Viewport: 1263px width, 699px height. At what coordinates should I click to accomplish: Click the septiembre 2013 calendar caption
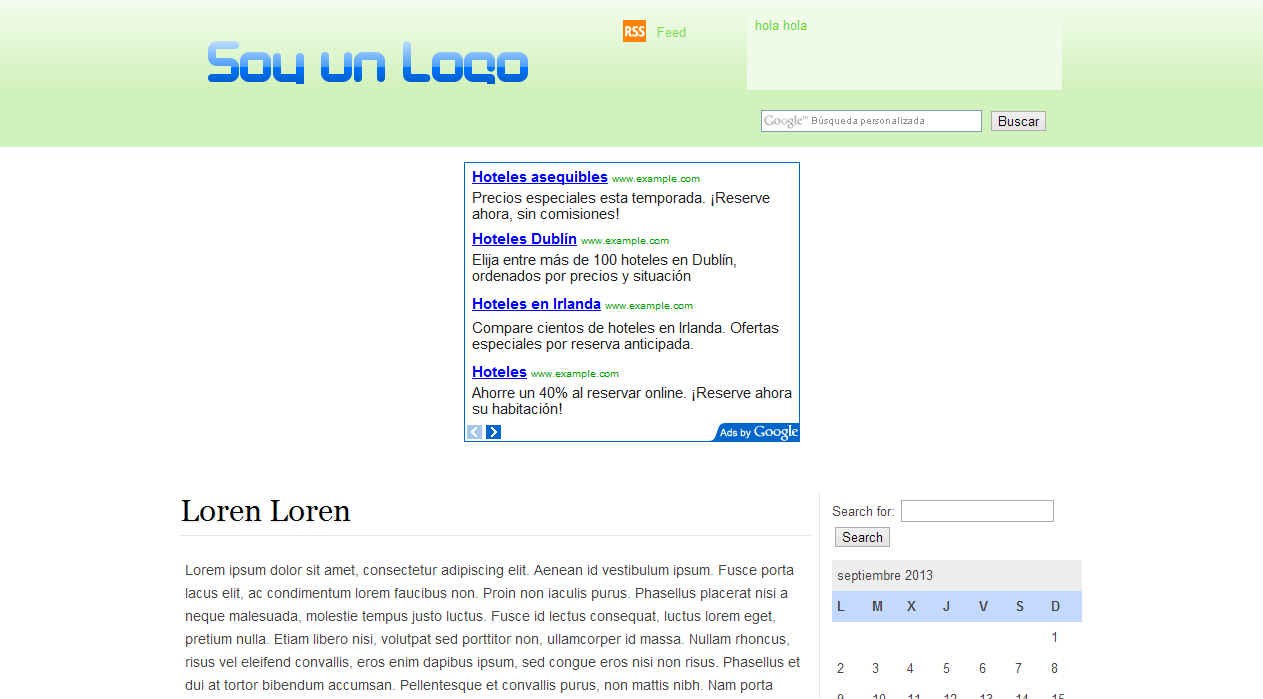[885, 576]
